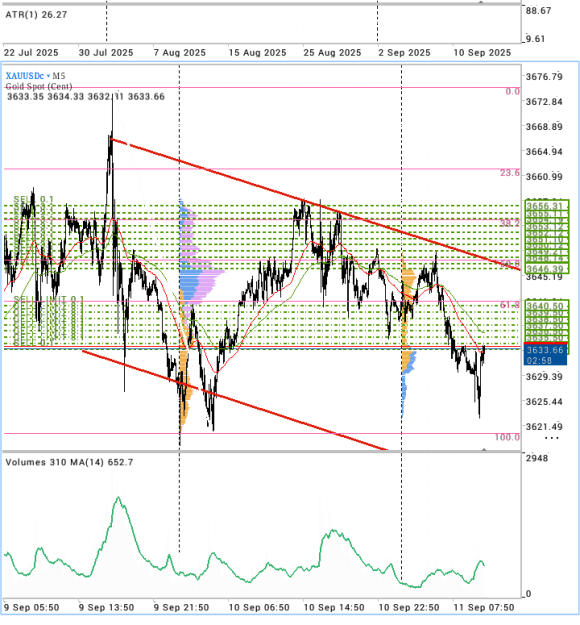580x625 pixels.
Task: Click the 9 Sep 21:50 time axis marker
Action: click(181, 607)
